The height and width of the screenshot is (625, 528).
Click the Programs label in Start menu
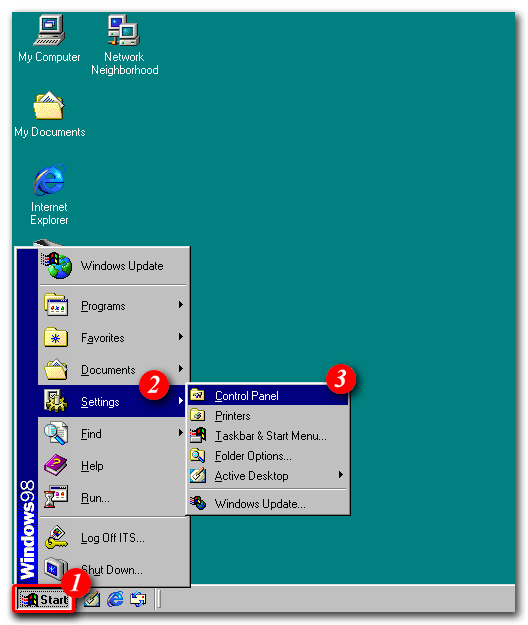coord(103,306)
